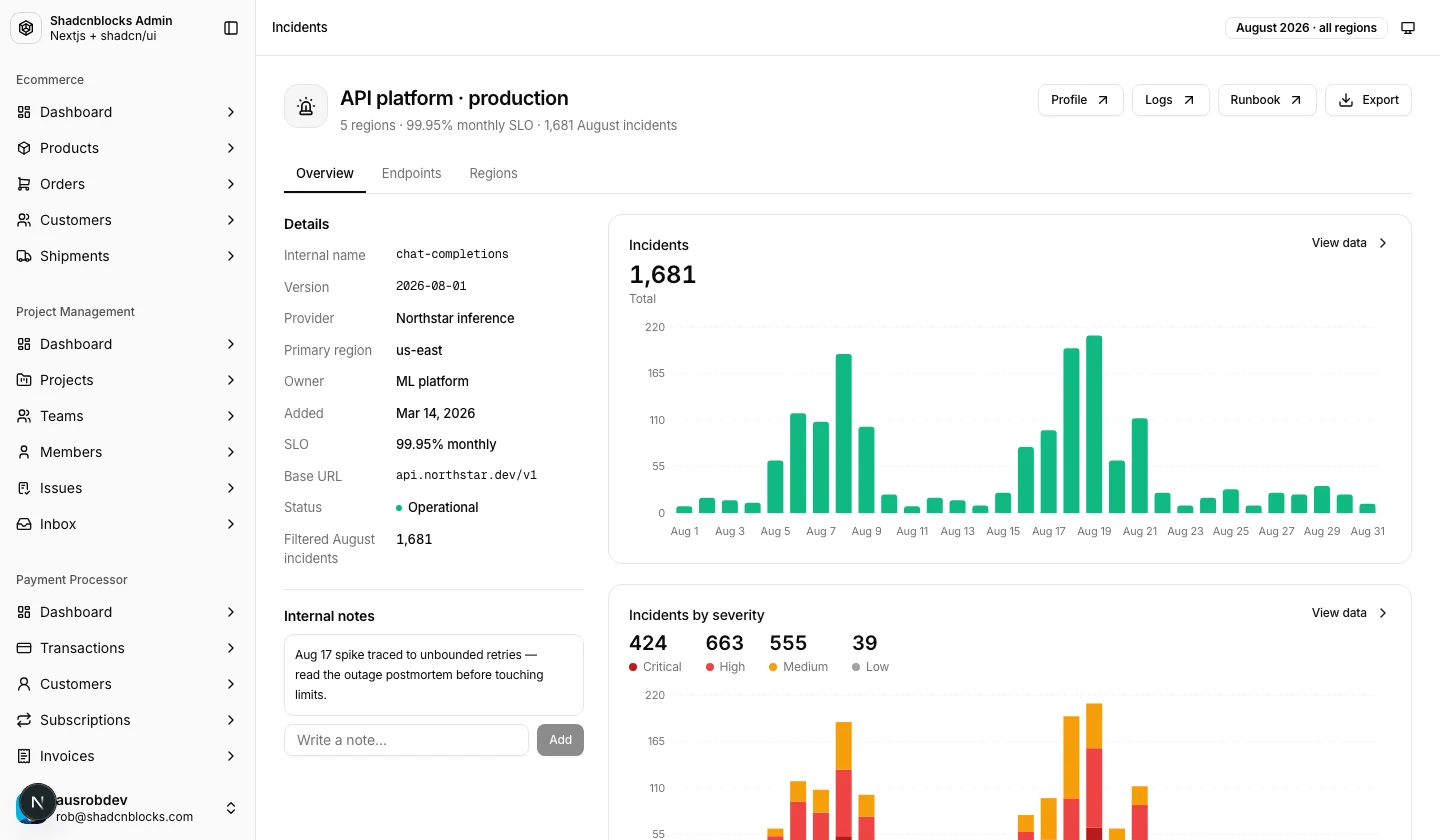Open View data for Incidents by severity
The height and width of the screenshot is (840, 1440).
click(1351, 613)
